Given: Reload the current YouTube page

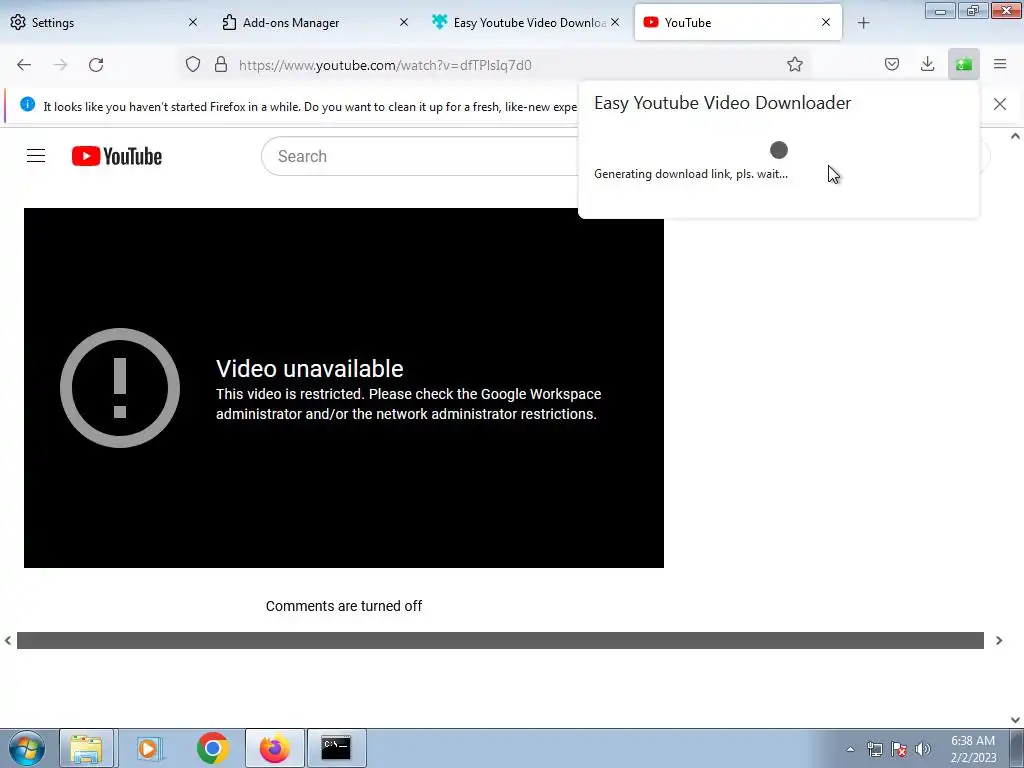Looking at the screenshot, I should 96,65.
